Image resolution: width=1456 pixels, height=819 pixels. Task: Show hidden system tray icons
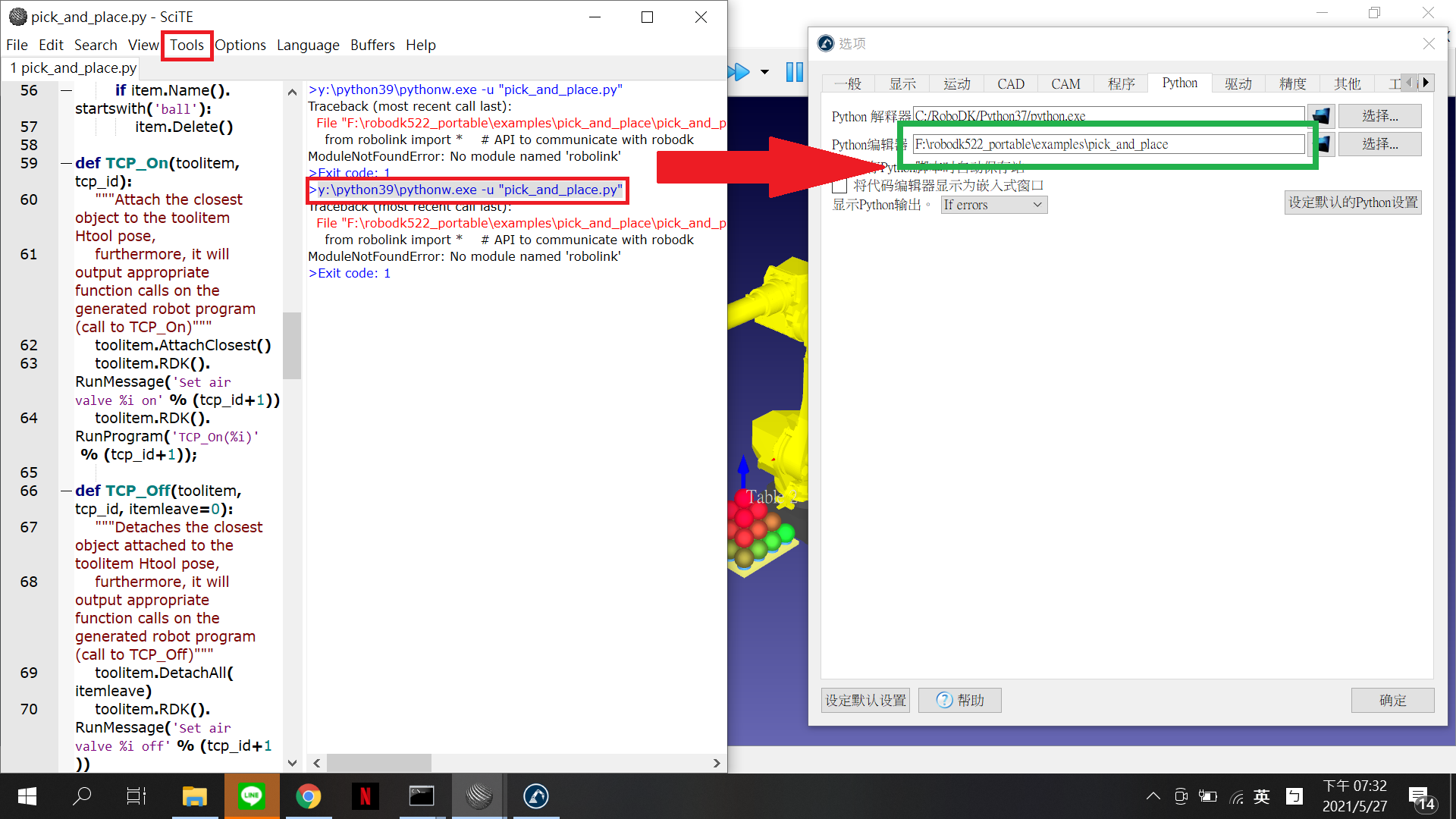(1153, 796)
